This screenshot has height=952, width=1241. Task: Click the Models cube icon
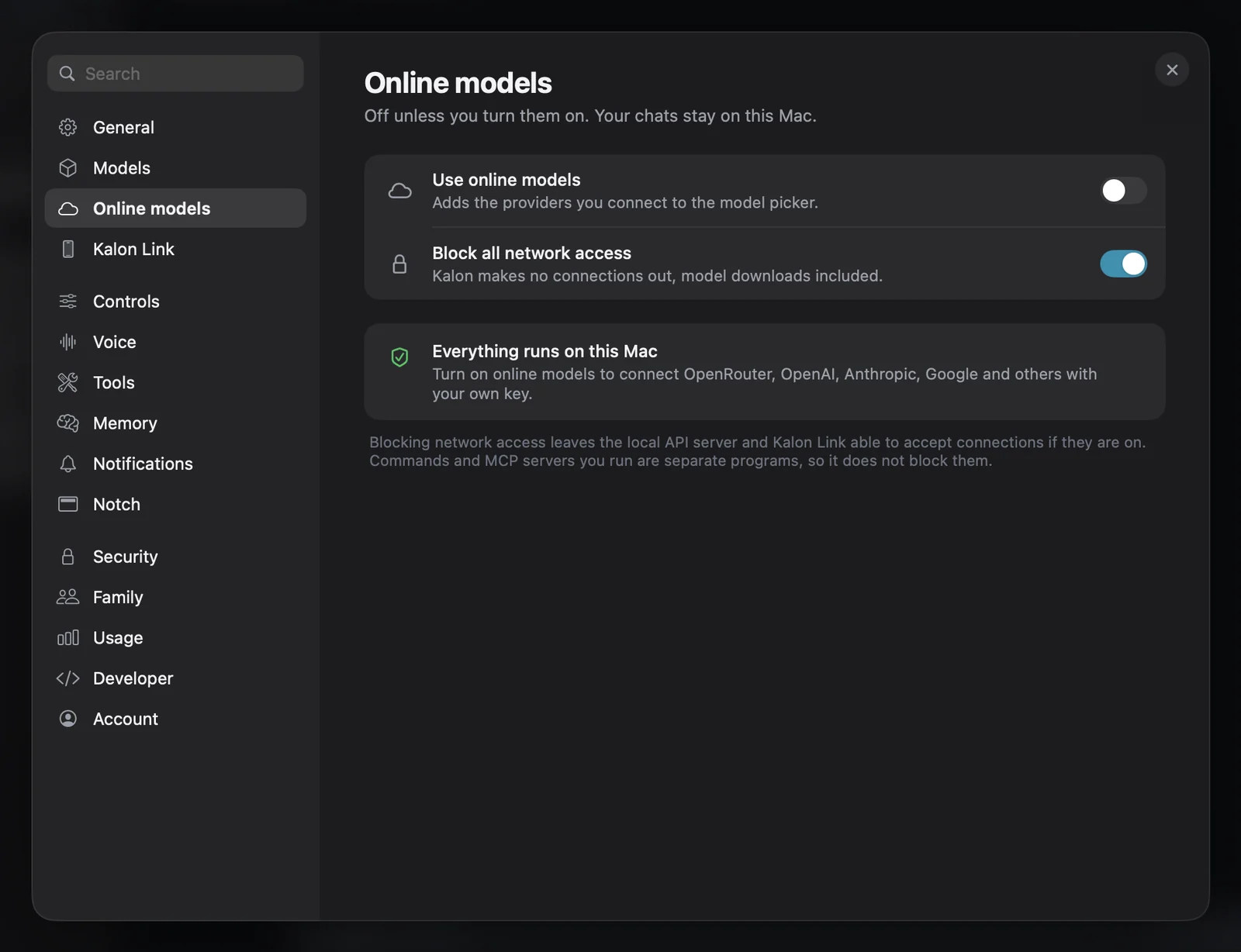pos(68,167)
